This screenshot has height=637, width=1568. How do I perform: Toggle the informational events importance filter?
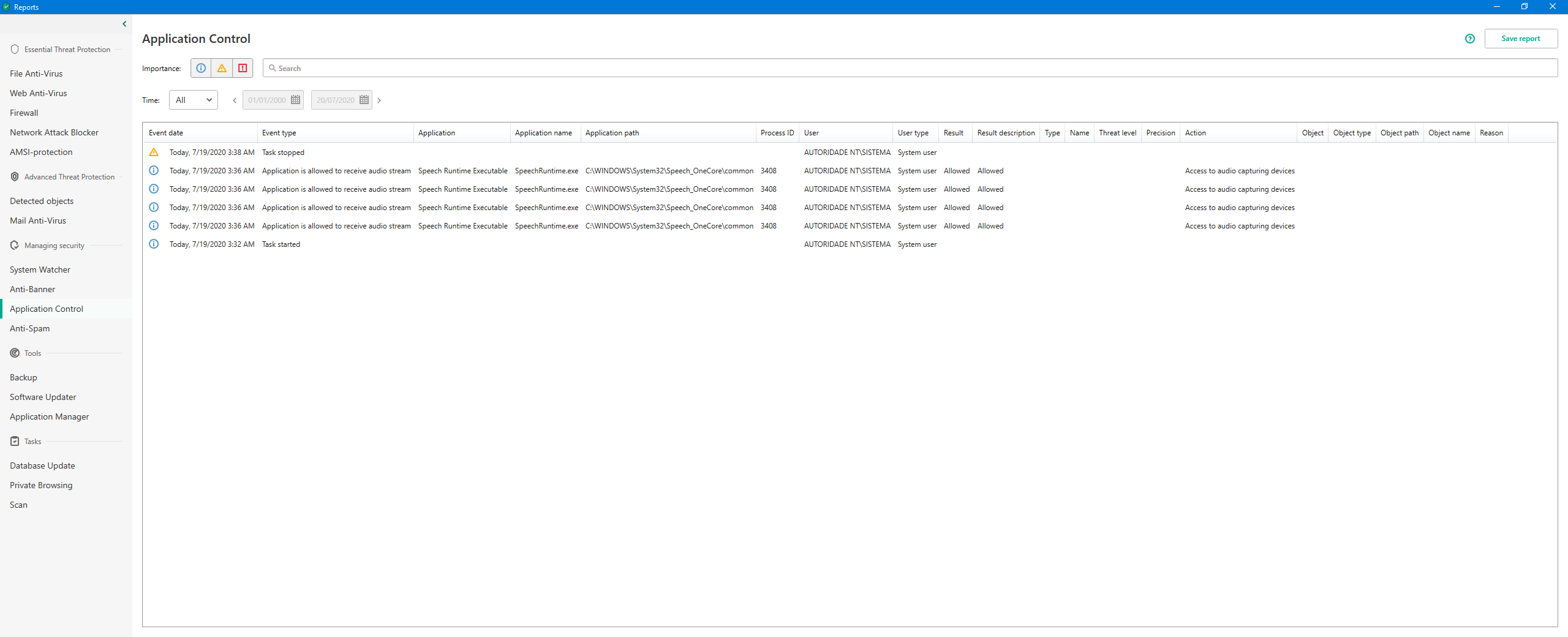pos(201,68)
